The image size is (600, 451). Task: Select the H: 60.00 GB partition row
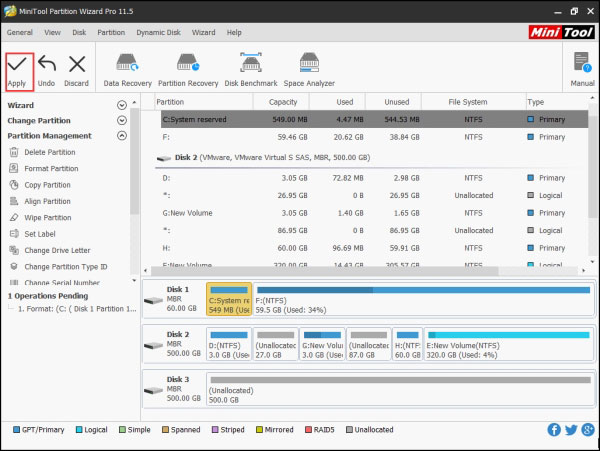tap(374, 248)
